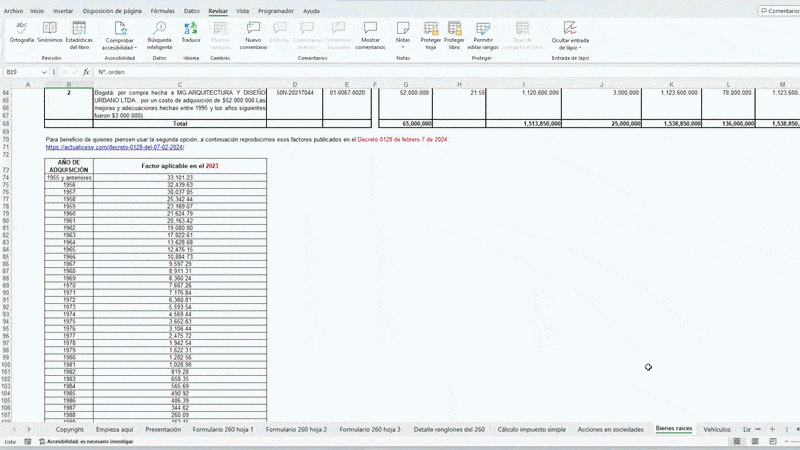
Task: Add a Nuevo comentario
Action: point(253,34)
